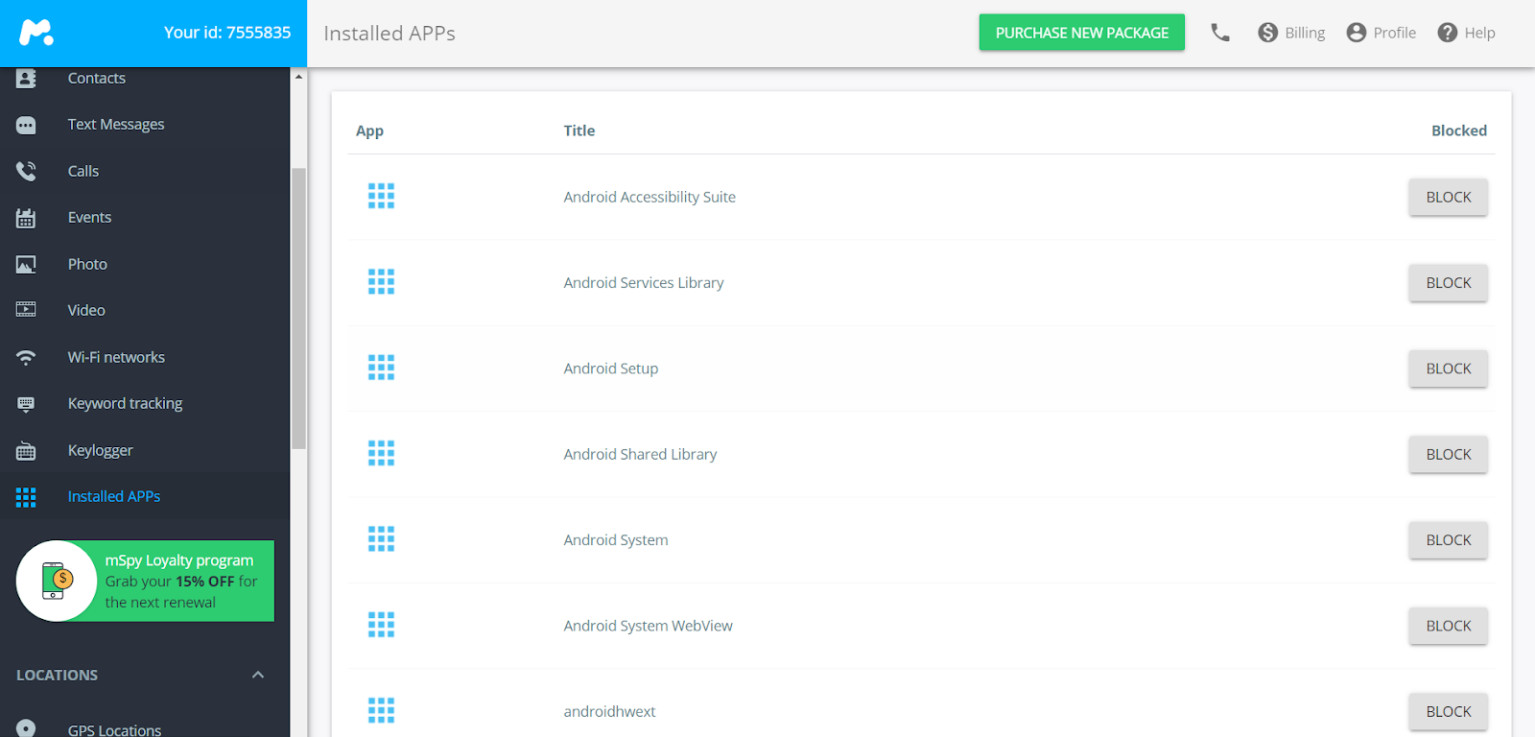Click the mSpy logo icon

click(x=36, y=32)
